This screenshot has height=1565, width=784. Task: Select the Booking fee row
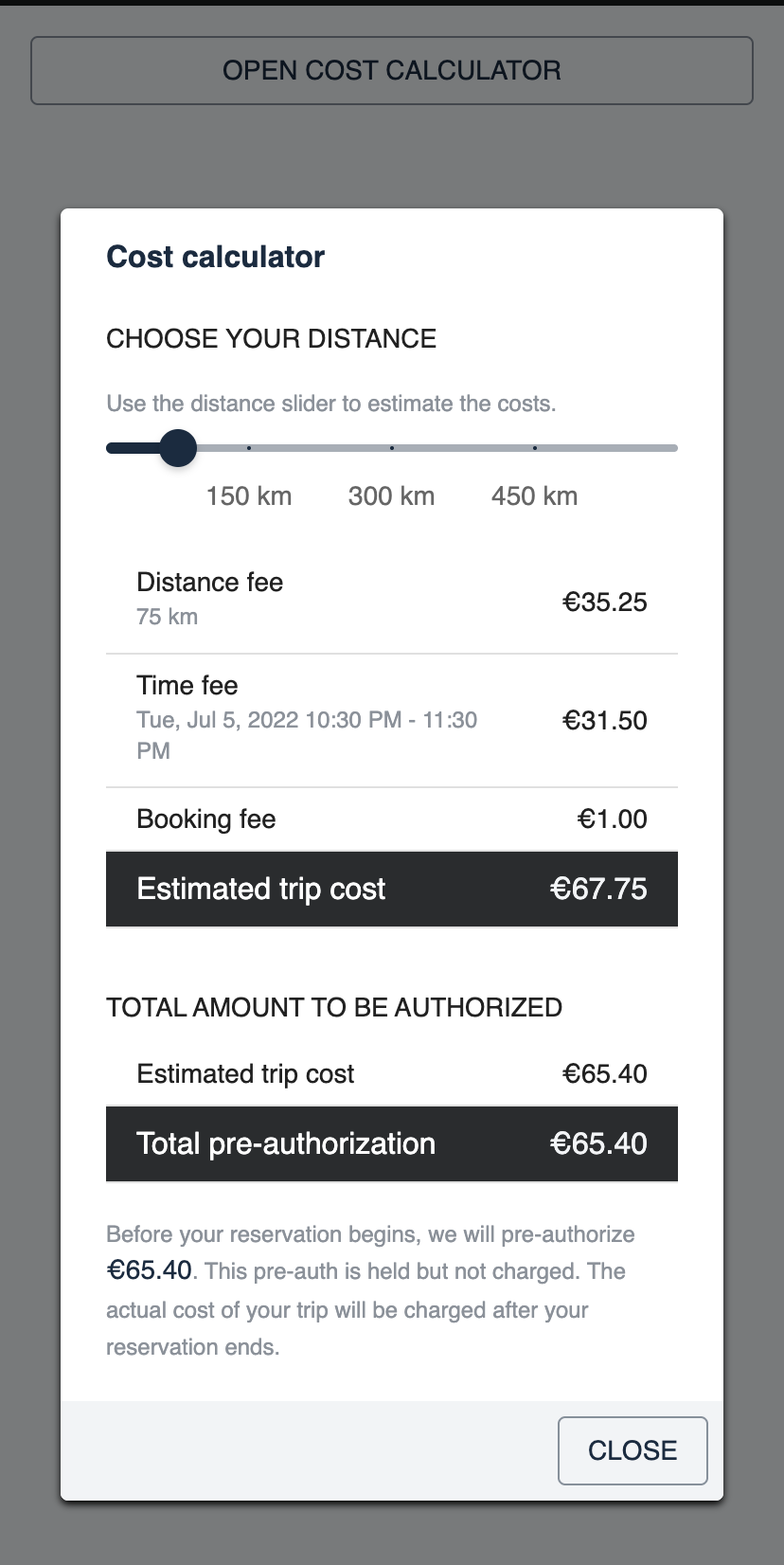(392, 819)
